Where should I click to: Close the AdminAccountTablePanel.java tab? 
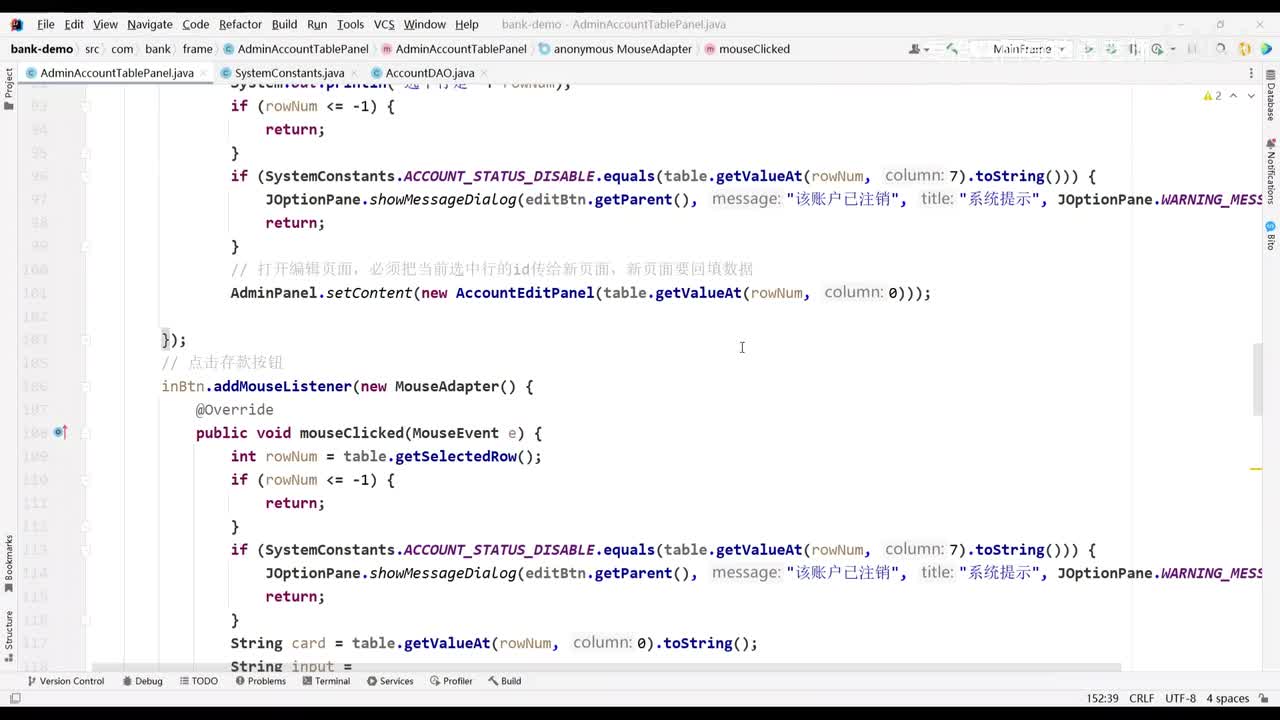click(x=205, y=73)
